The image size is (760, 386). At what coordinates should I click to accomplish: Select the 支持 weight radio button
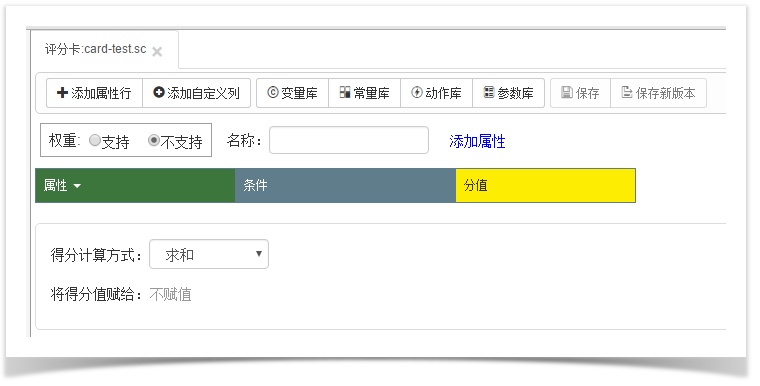(95, 141)
